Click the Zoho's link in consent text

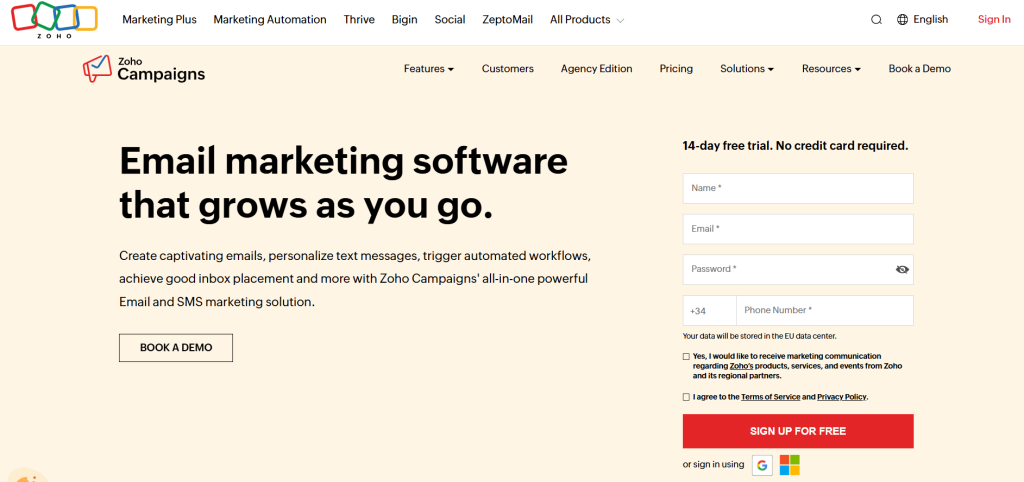click(741, 366)
